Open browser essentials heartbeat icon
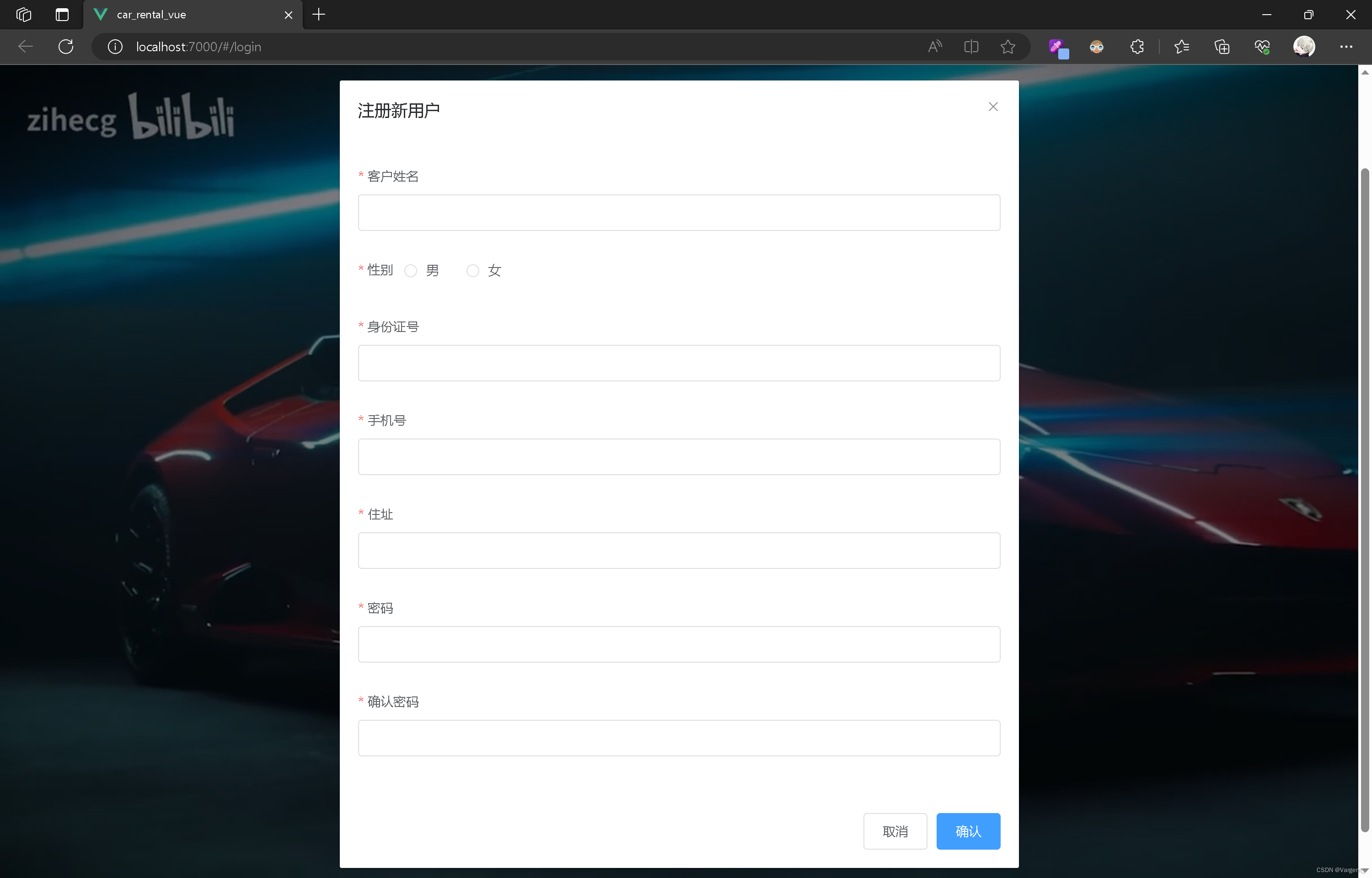This screenshot has width=1372, height=878. pyautogui.click(x=1262, y=47)
